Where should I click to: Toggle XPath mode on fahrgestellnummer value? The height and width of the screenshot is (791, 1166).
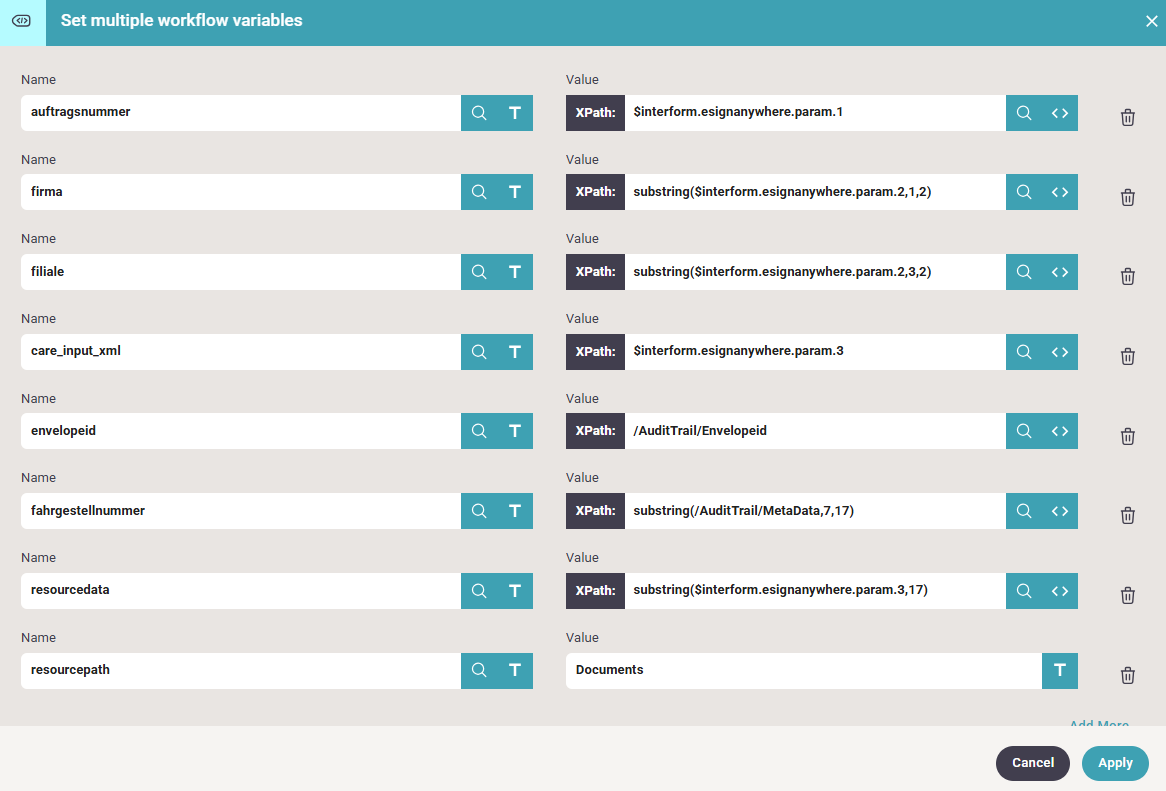click(595, 511)
